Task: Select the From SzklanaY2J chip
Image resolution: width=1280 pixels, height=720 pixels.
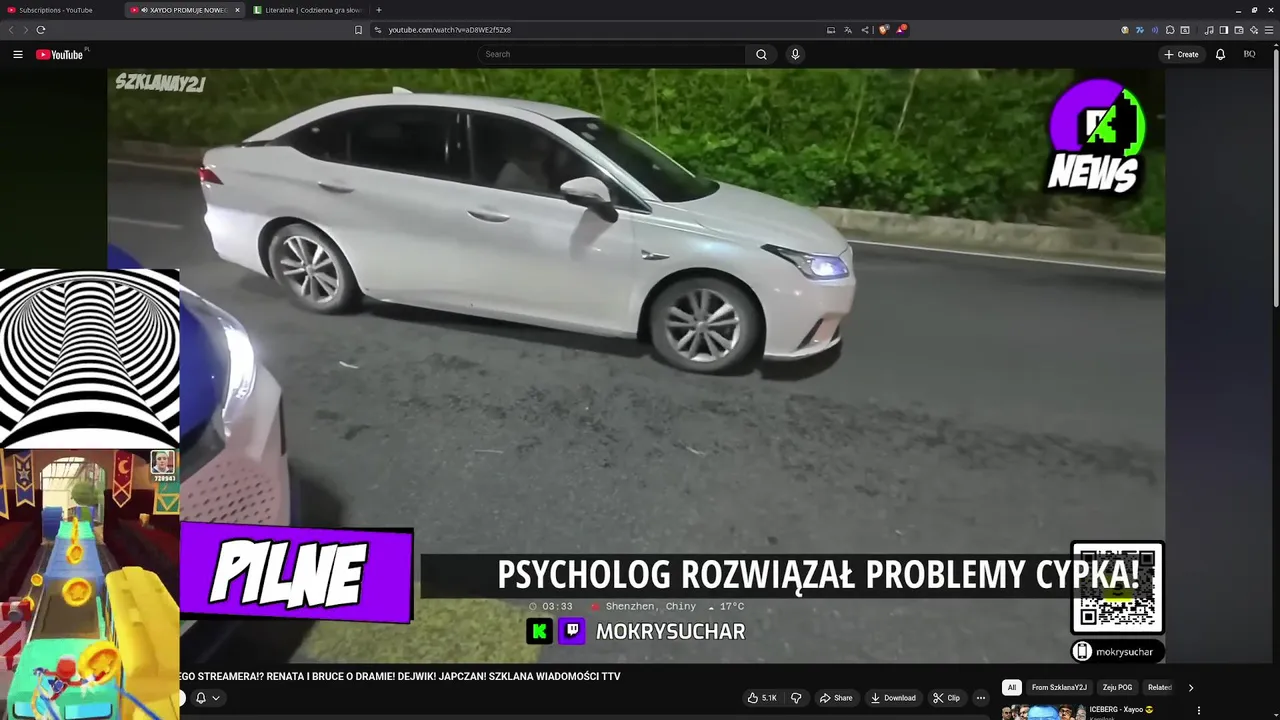Action: (1059, 687)
